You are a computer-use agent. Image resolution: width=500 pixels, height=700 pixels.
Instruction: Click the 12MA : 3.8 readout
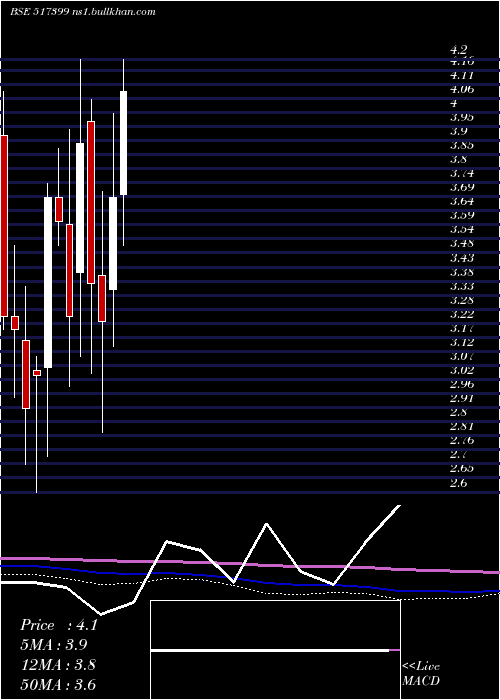point(58,664)
